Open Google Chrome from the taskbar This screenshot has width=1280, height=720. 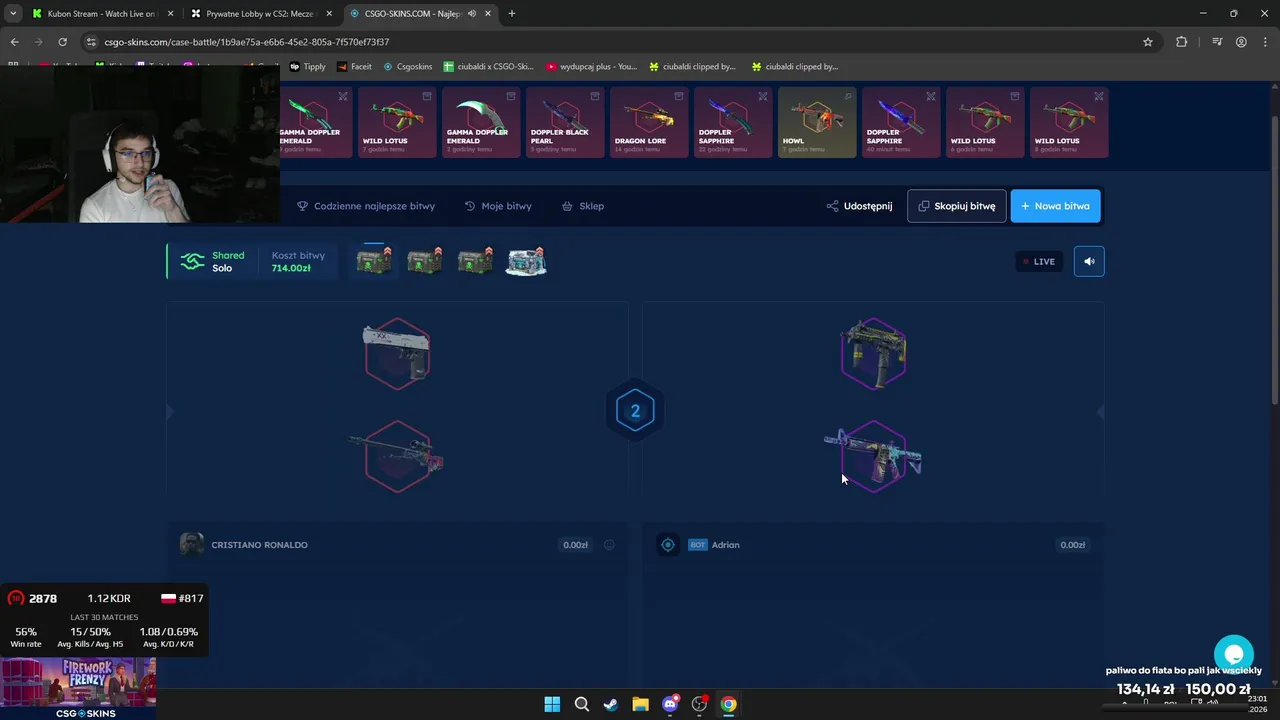[729, 704]
